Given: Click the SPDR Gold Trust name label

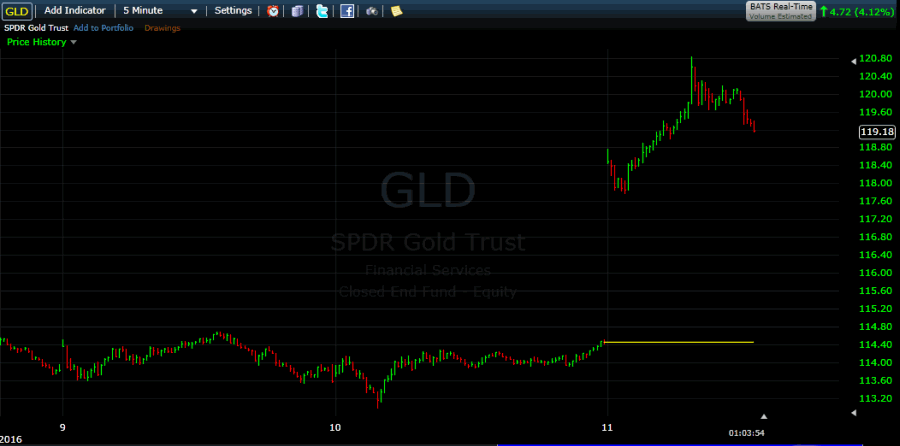Looking at the screenshot, I should tap(36, 28).
